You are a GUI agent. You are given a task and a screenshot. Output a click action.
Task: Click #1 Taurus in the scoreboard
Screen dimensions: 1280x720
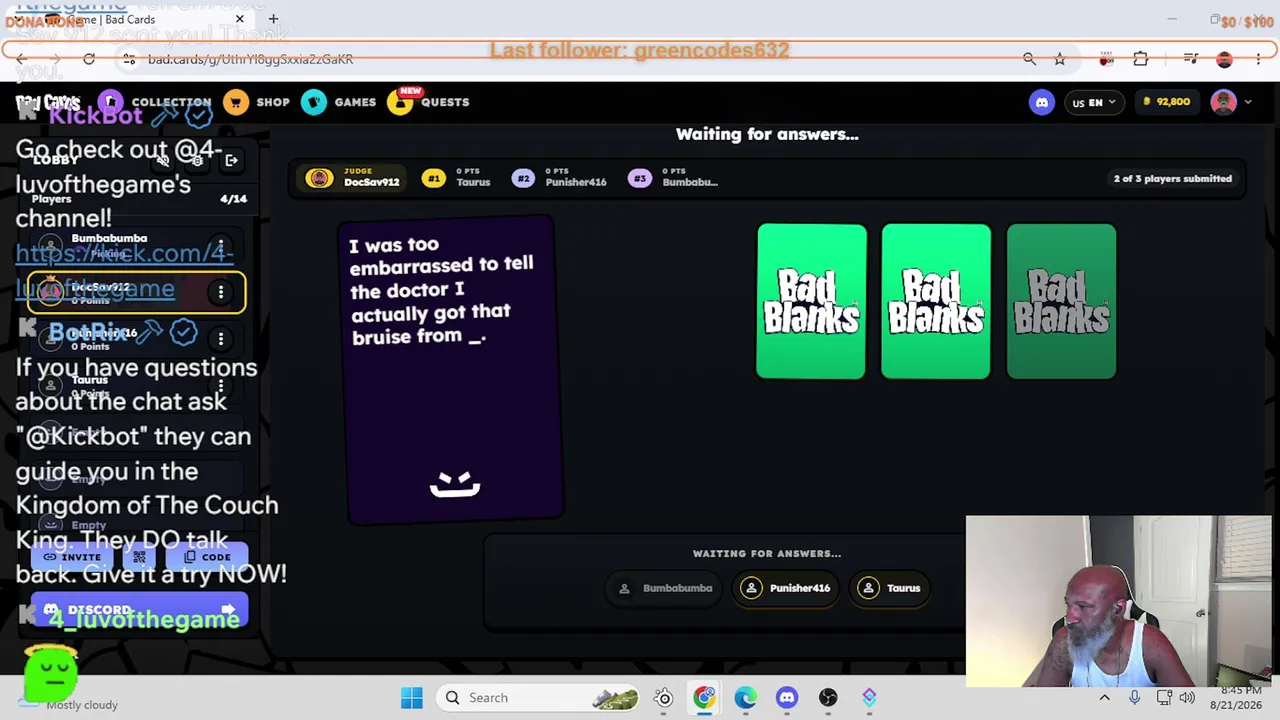[457, 178]
